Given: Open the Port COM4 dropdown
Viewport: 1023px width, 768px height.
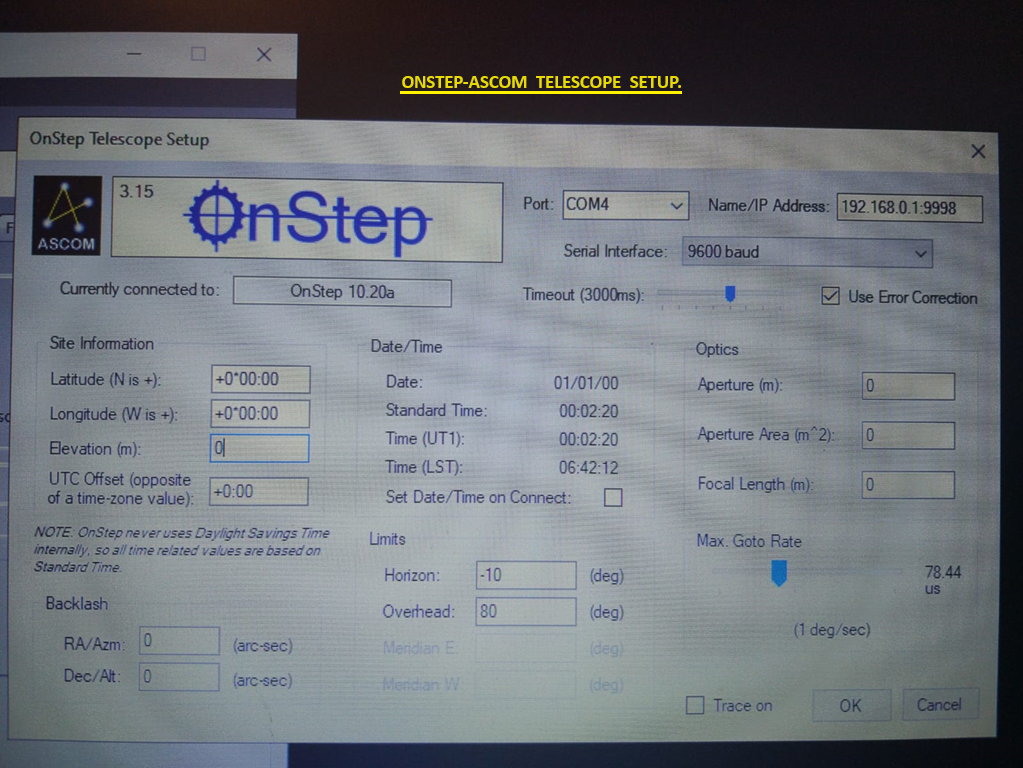Looking at the screenshot, I should coord(625,205).
